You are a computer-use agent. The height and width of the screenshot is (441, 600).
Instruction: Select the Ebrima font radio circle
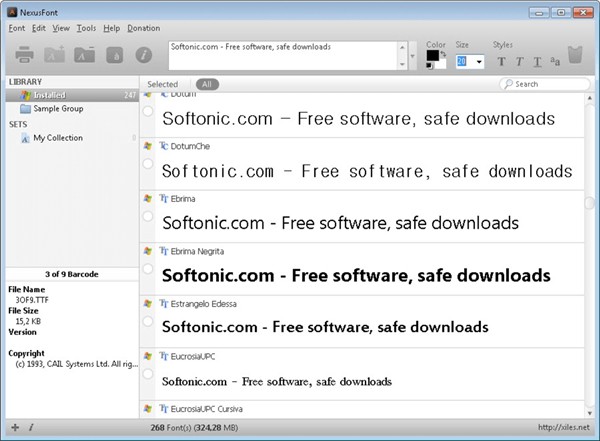point(148,216)
